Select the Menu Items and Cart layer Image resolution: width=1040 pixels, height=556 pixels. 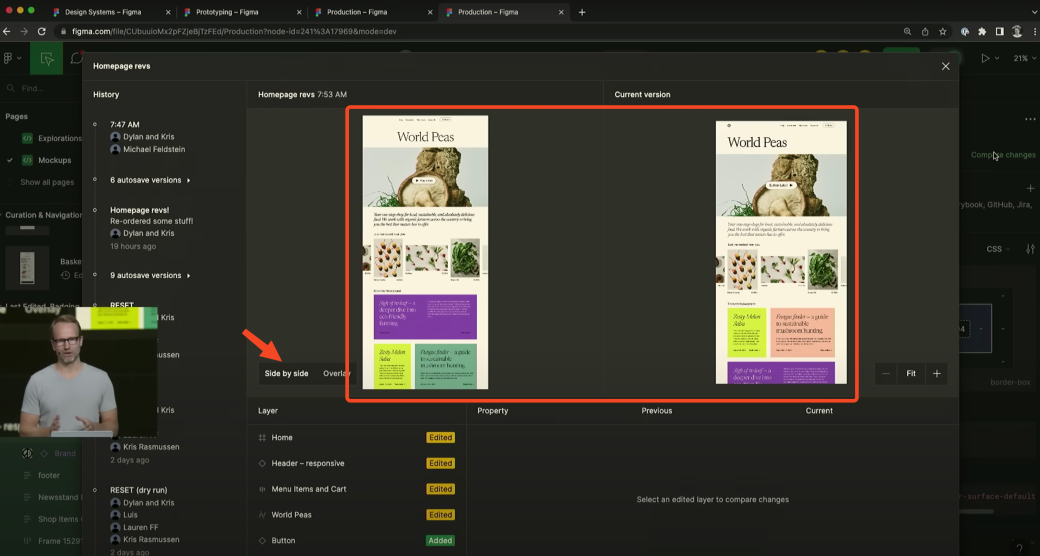point(356,489)
